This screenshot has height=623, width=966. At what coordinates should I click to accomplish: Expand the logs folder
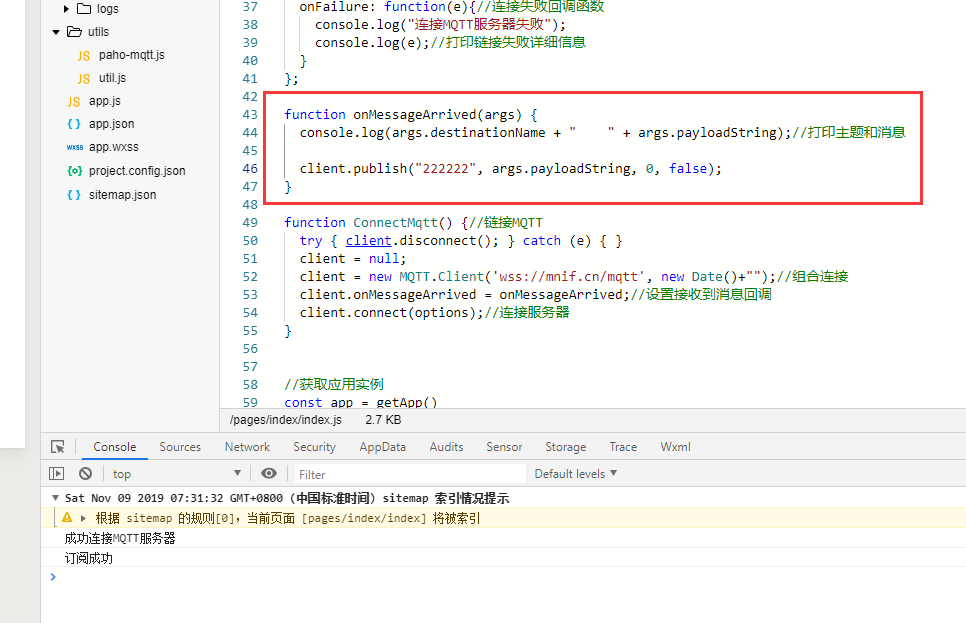(66, 9)
